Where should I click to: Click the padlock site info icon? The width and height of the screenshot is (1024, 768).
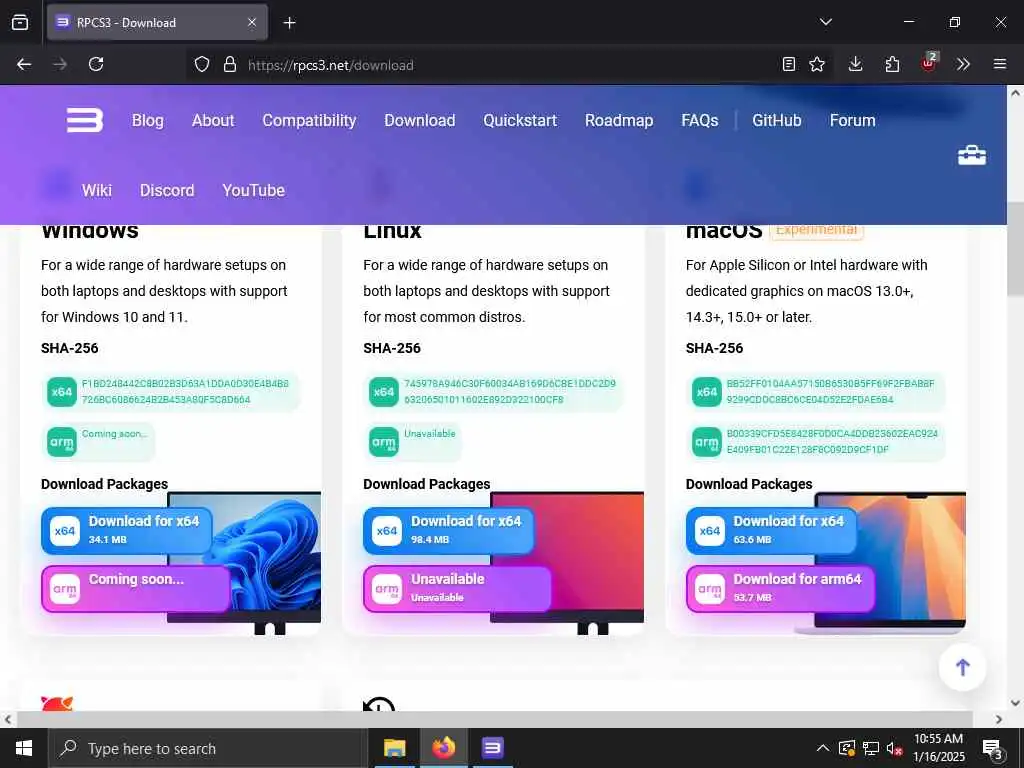click(x=230, y=65)
